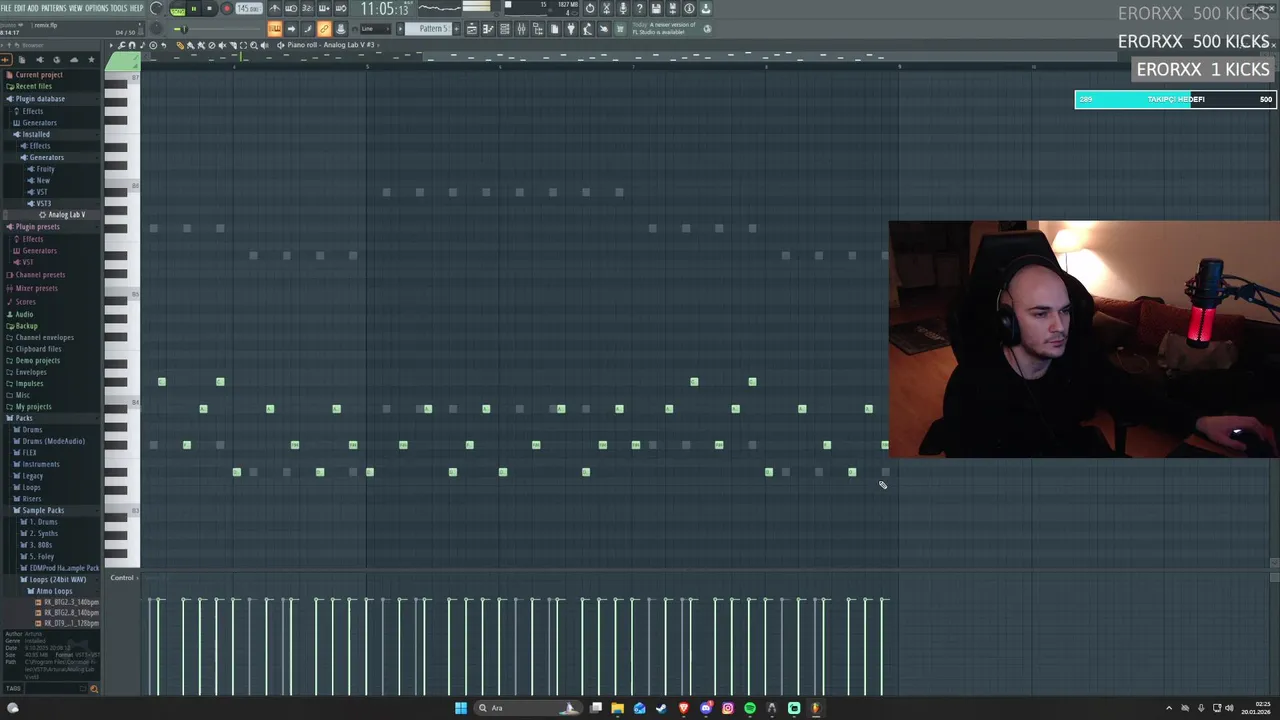Show the Mixer window icon
This screenshot has width=1280, height=720.
521,29
